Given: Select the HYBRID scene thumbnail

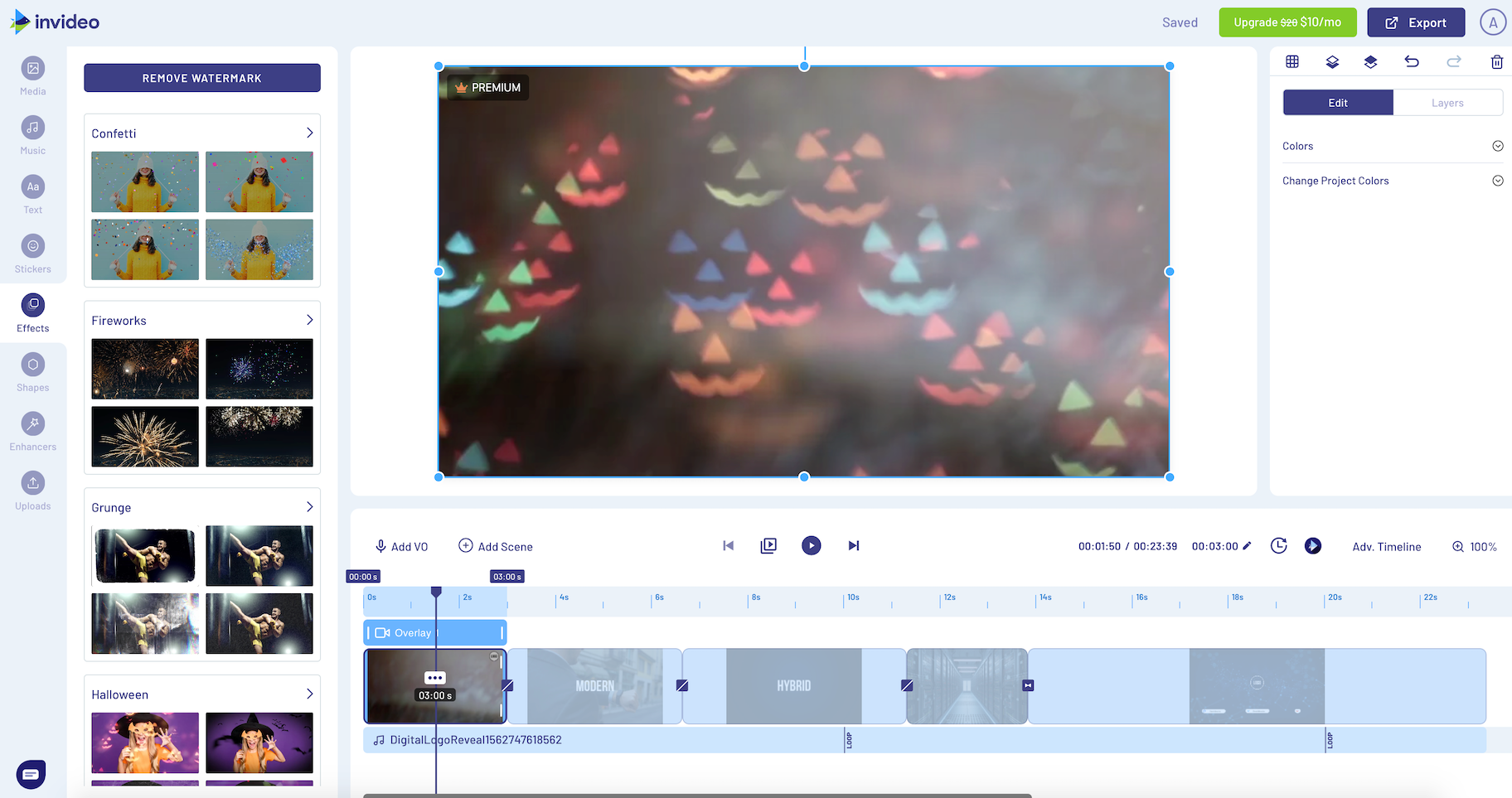Looking at the screenshot, I should [793, 686].
